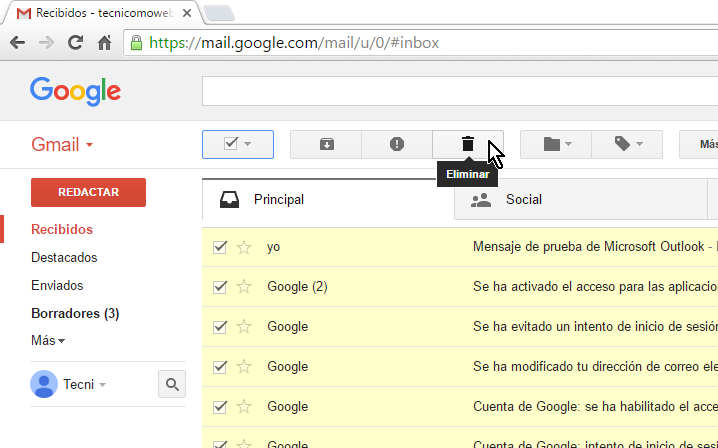The image size is (718, 448).
Task: Select the Recibidos Gmail browser tab
Action: 103,13
